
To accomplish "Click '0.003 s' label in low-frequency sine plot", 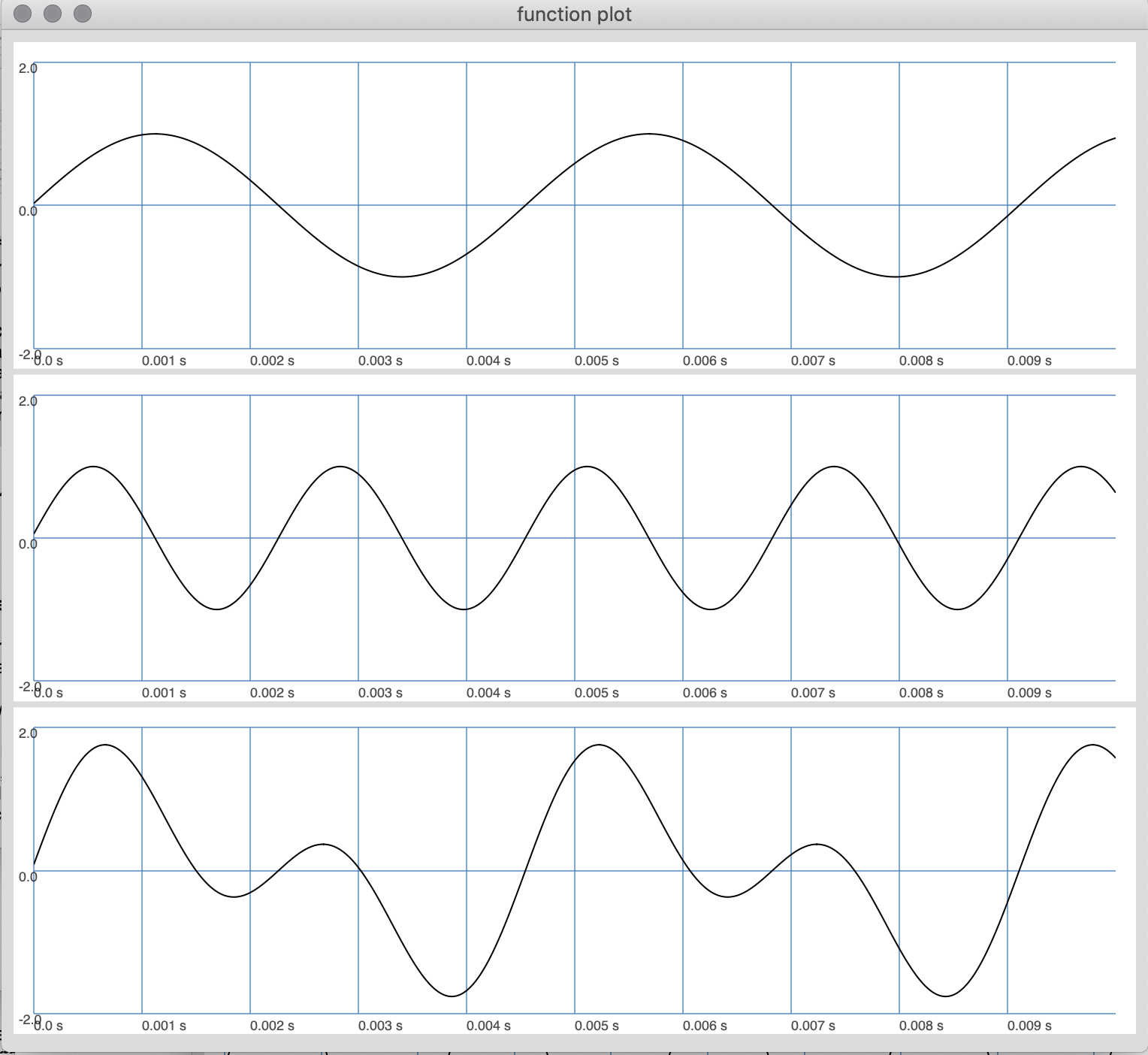I will pyautogui.click(x=380, y=361).
